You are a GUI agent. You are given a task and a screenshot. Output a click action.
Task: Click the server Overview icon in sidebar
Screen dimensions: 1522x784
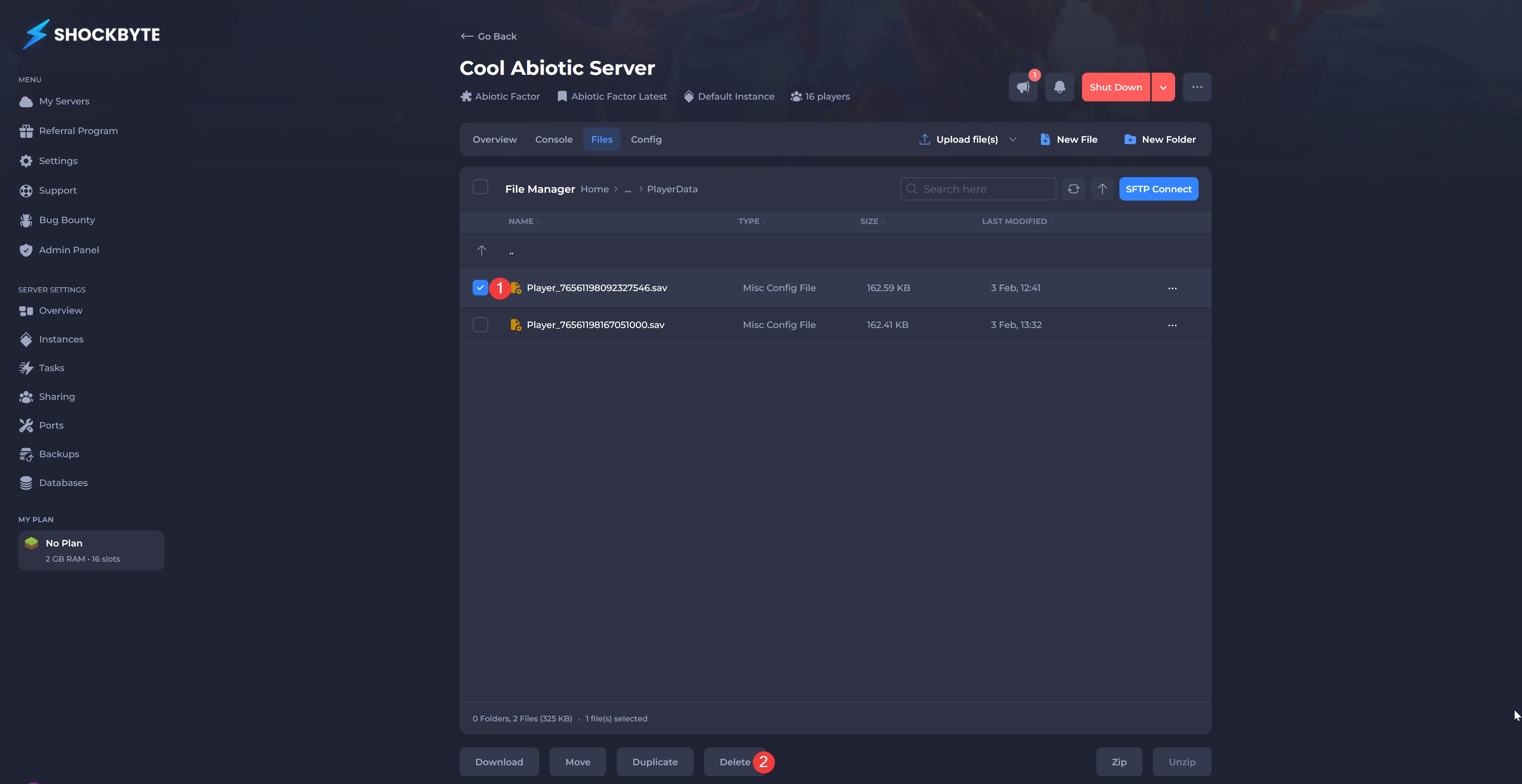point(26,311)
